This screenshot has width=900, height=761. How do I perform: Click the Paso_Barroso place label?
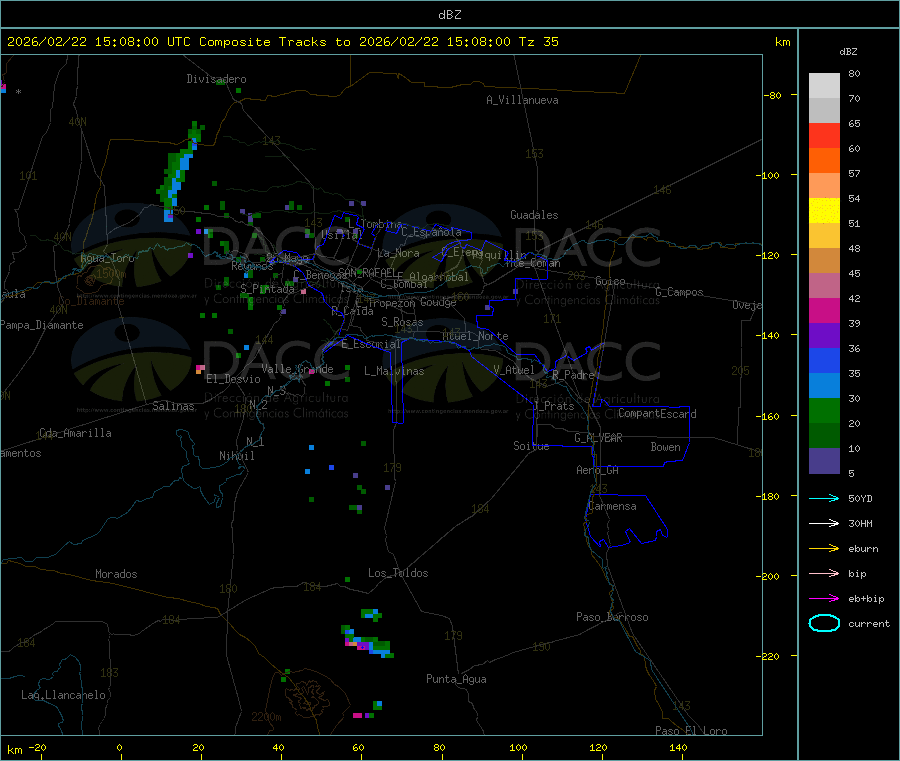coord(612,617)
